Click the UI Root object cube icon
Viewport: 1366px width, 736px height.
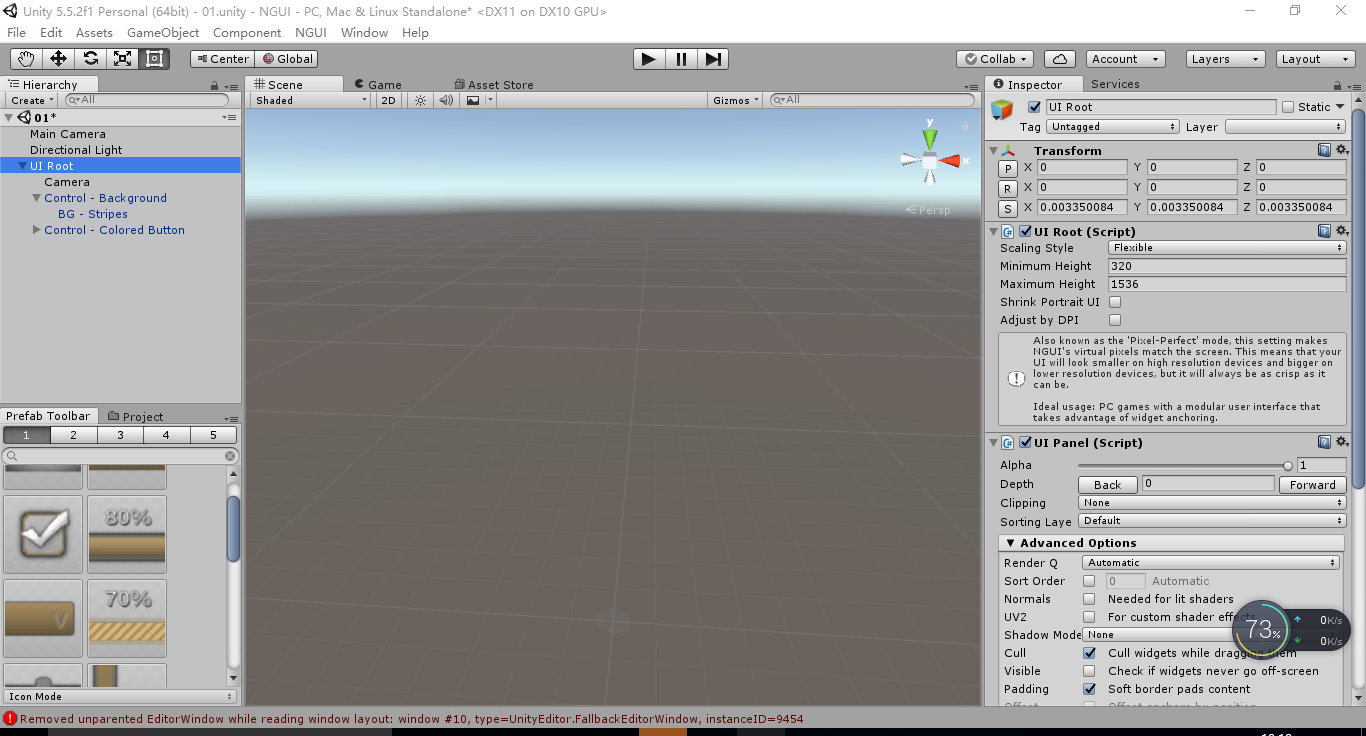coord(1003,110)
